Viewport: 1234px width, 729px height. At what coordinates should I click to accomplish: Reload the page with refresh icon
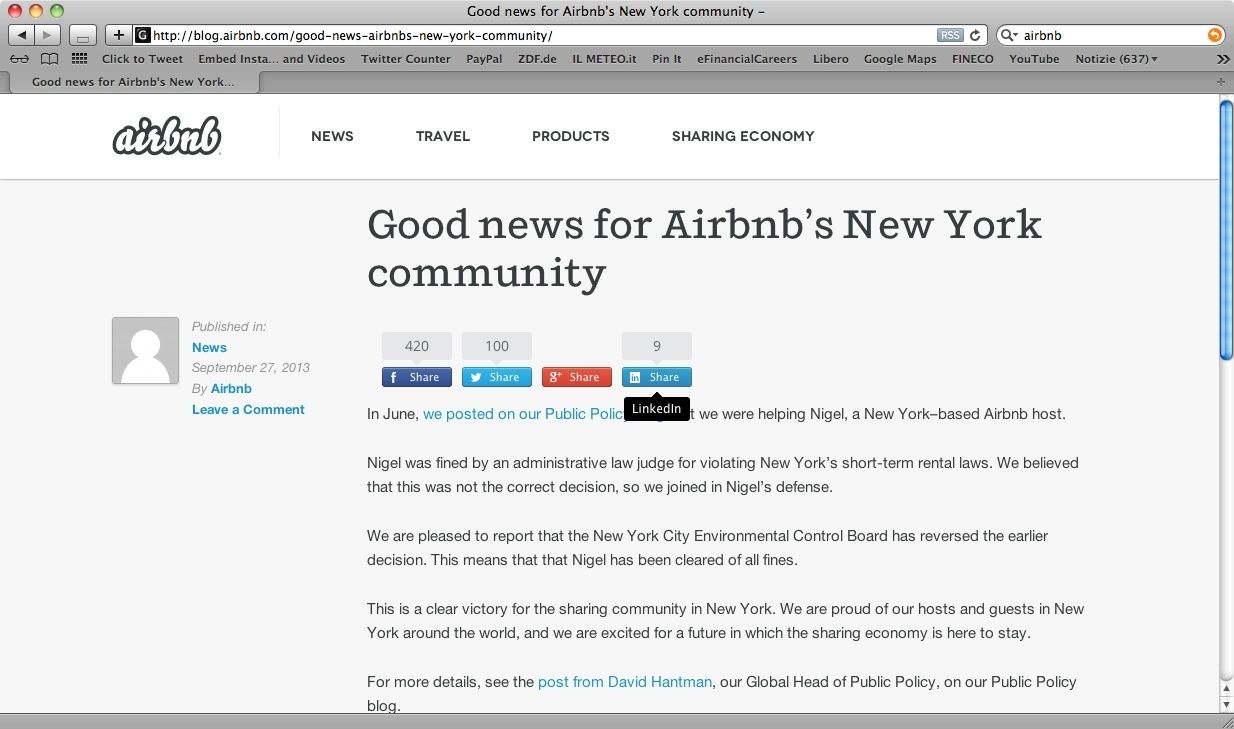[975, 35]
